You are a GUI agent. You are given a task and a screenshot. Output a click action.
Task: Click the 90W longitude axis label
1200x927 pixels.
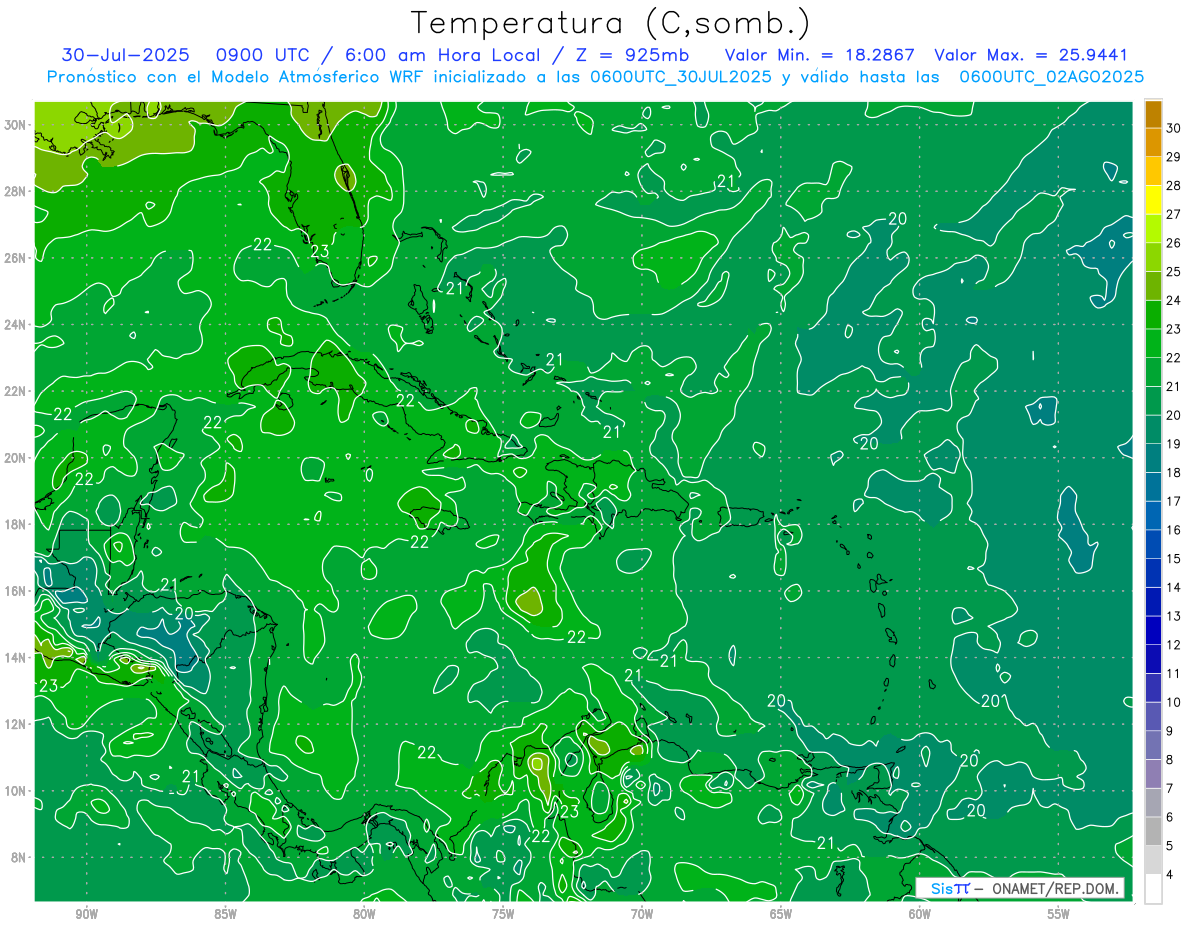(x=86, y=914)
